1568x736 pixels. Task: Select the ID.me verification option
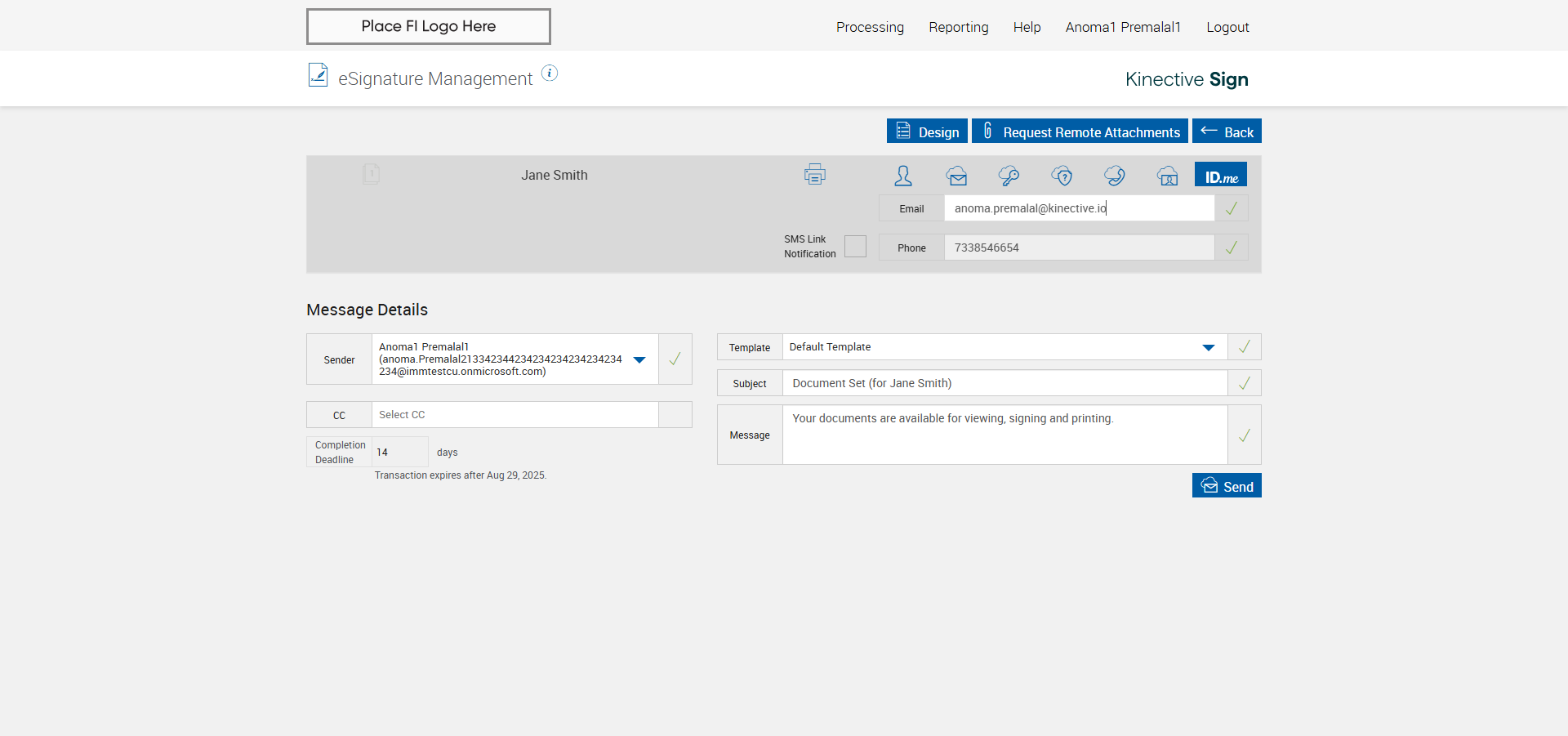[1220, 176]
